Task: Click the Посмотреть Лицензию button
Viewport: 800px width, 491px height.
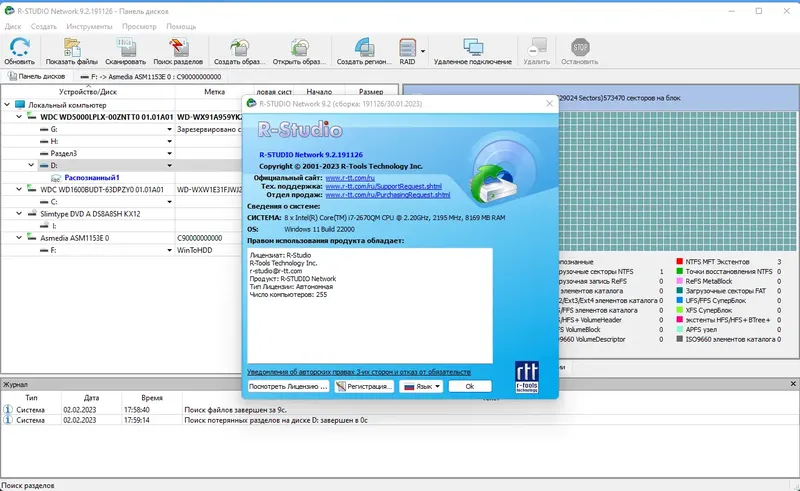Action: tap(288, 386)
